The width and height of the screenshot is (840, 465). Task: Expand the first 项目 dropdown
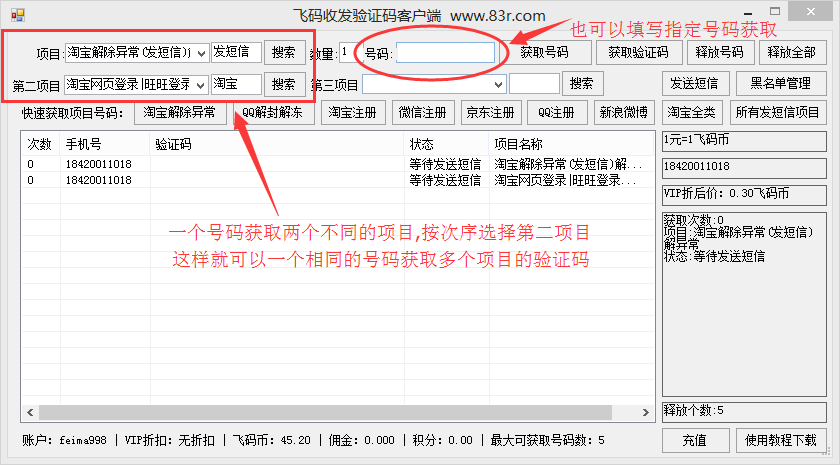click(200, 52)
